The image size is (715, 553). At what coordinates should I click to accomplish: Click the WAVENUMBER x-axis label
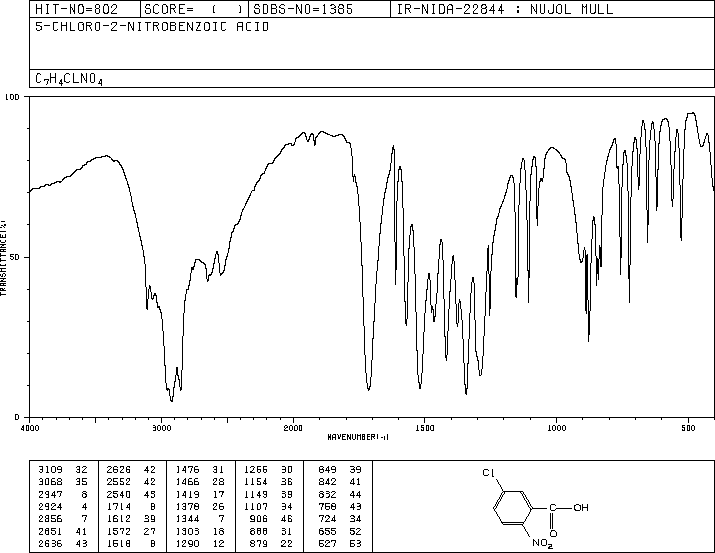(x=358, y=437)
